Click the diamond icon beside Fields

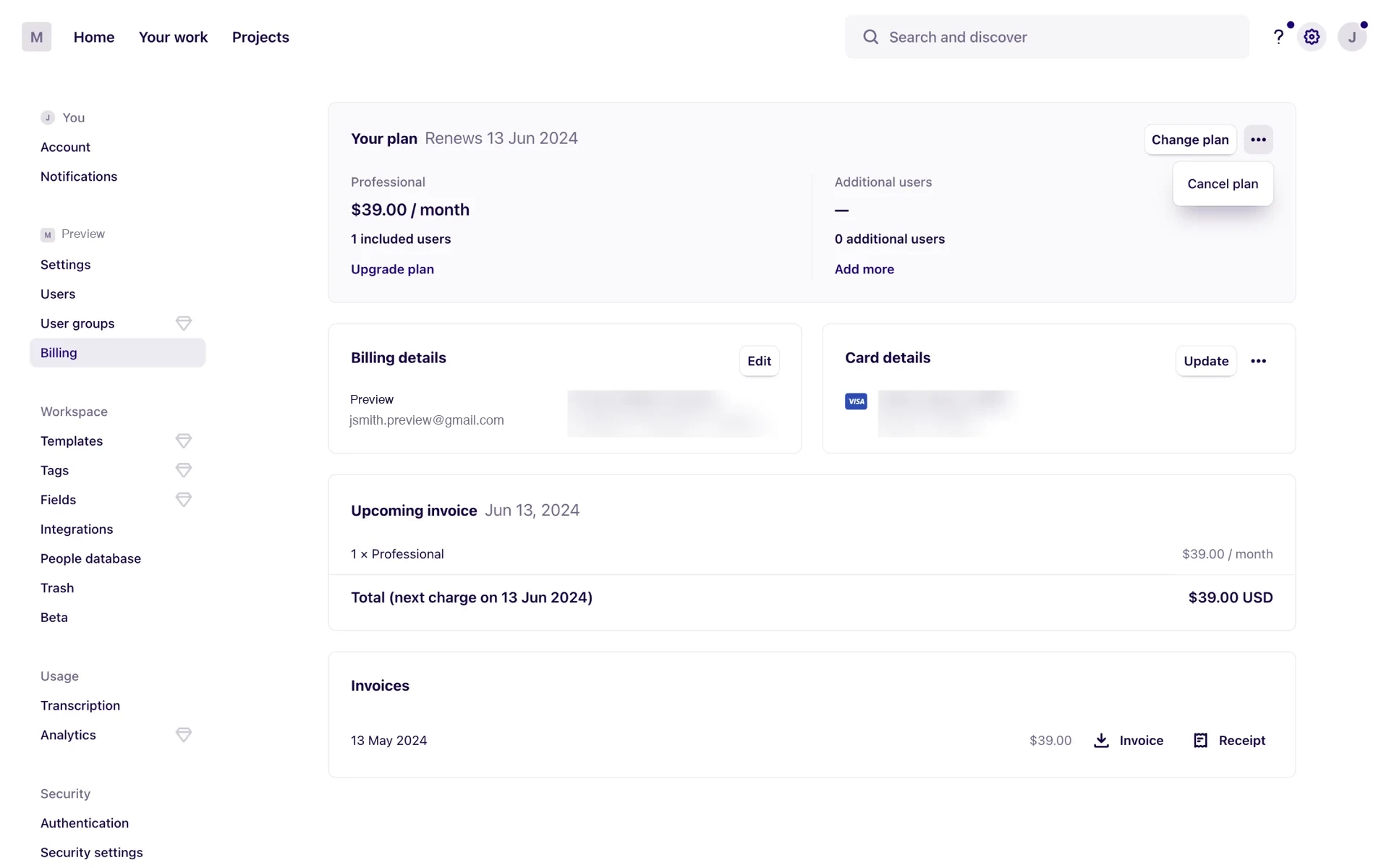pyautogui.click(x=184, y=500)
